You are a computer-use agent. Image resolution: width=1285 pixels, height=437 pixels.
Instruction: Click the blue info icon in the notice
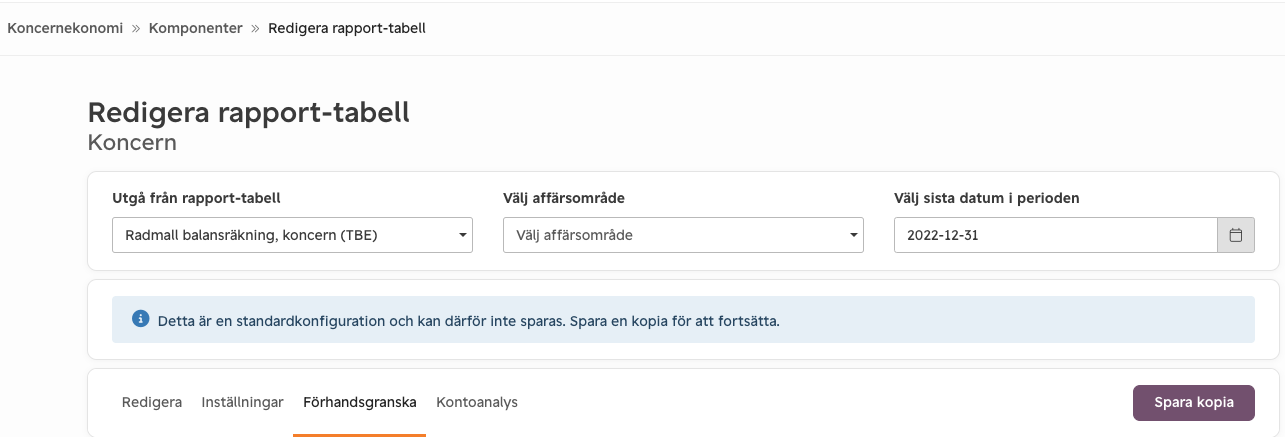point(140,320)
